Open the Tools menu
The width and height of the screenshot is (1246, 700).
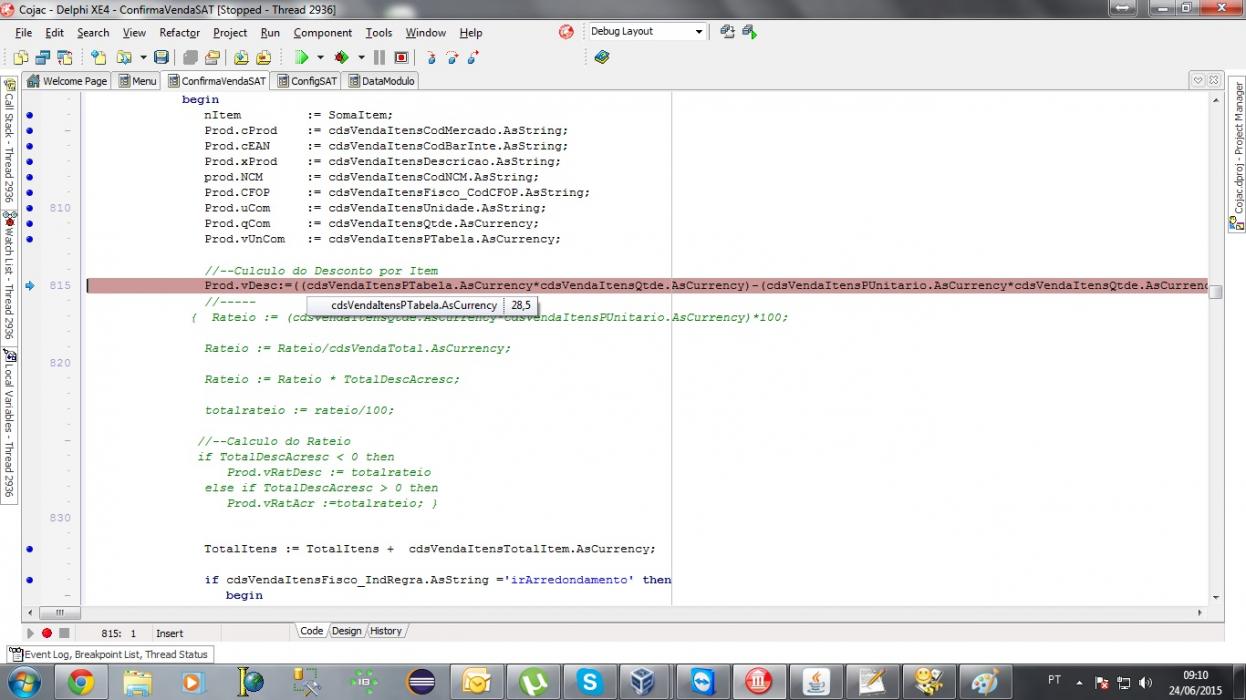pyautogui.click(x=379, y=33)
